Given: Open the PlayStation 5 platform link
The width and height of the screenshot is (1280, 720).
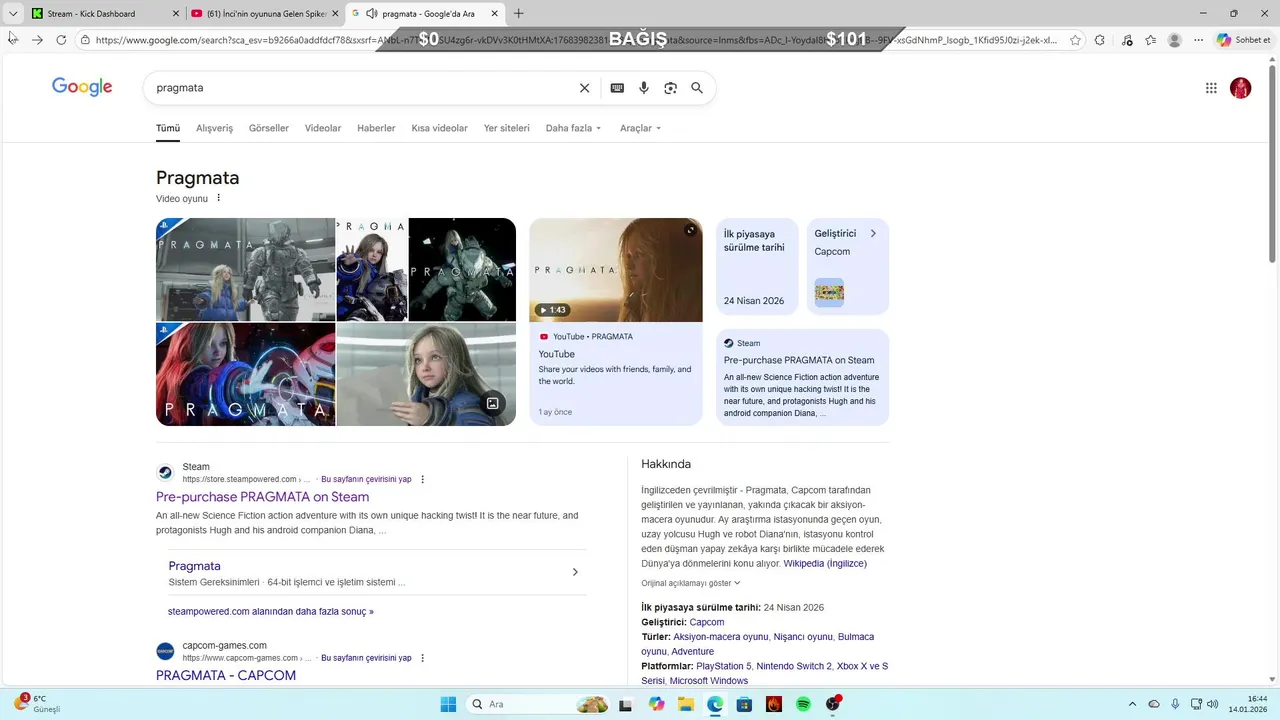Looking at the screenshot, I should 724,666.
